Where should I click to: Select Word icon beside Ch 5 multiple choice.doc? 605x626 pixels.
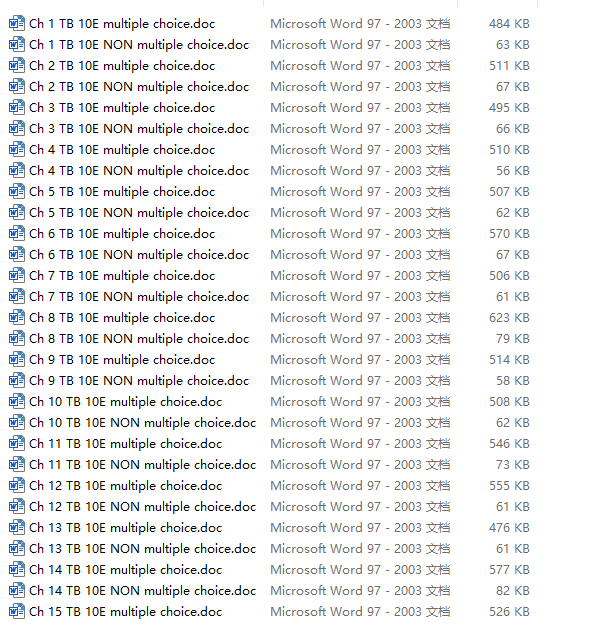(16, 191)
